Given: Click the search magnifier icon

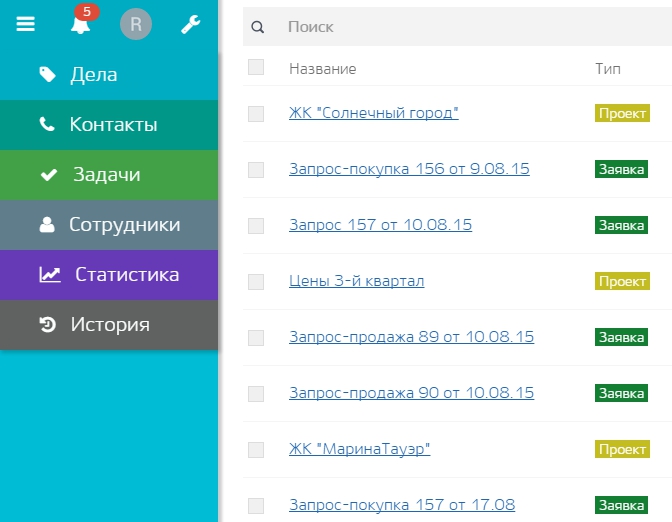Looking at the screenshot, I should (x=258, y=27).
